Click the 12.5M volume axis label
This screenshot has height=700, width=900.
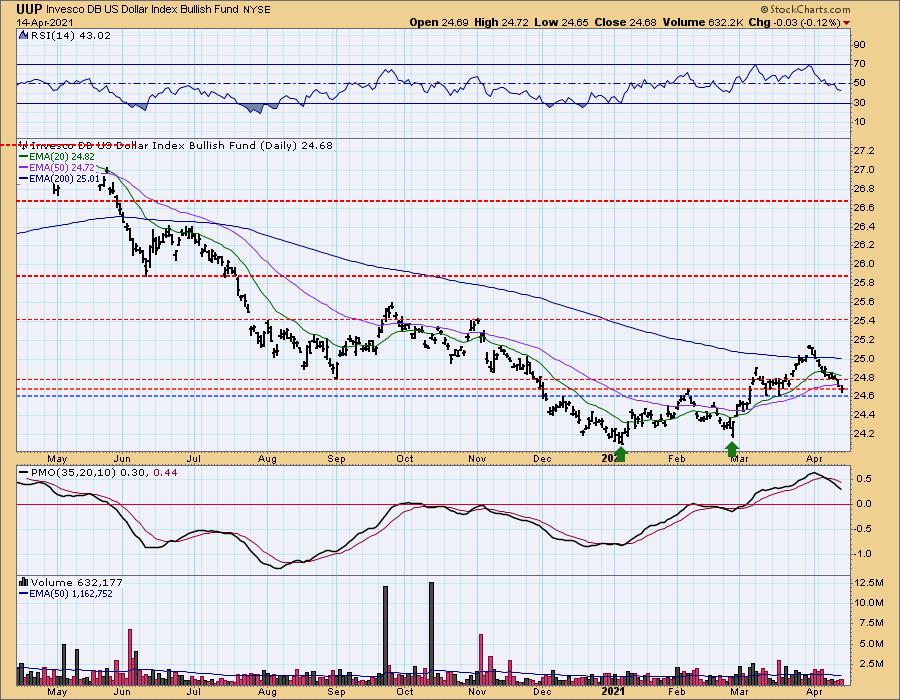pos(869,582)
